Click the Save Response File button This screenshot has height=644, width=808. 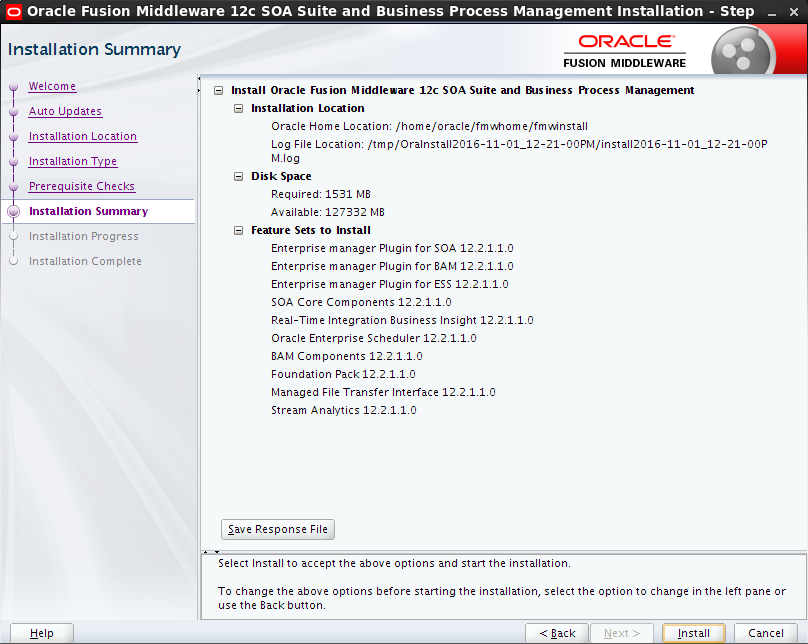click(277, 529)
